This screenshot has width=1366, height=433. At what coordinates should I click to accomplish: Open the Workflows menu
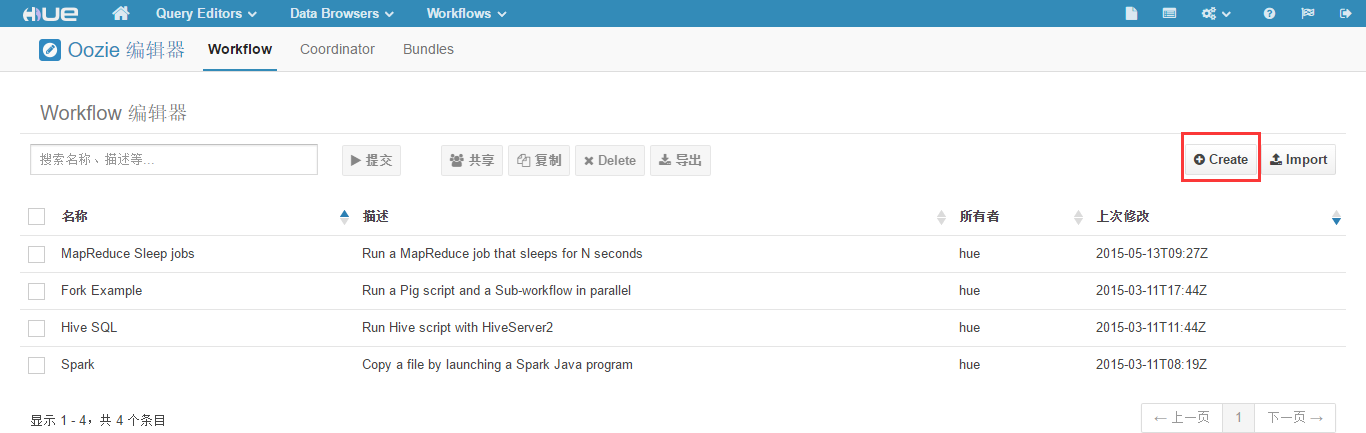[466, 14]
